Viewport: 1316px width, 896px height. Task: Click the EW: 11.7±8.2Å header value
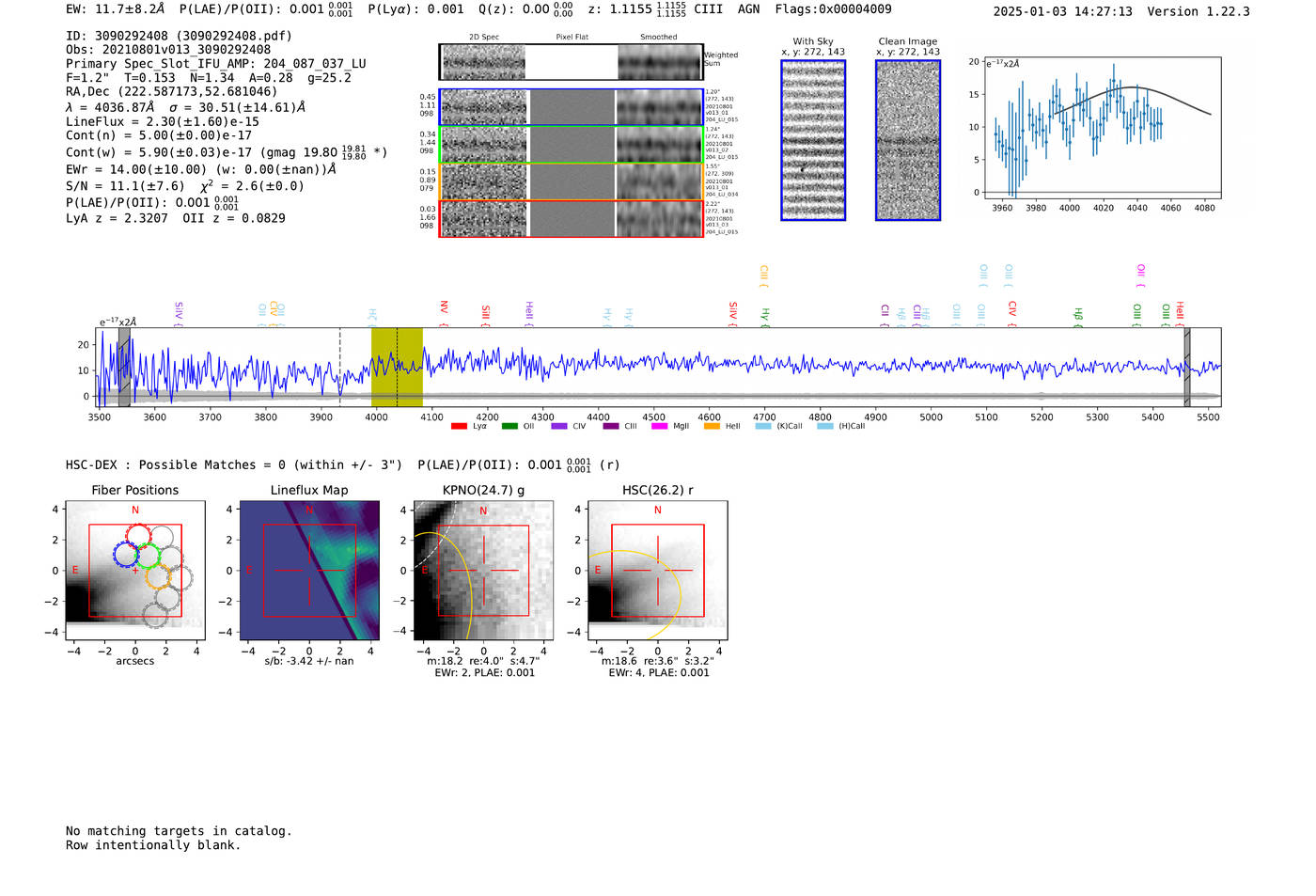pos(116,8)
